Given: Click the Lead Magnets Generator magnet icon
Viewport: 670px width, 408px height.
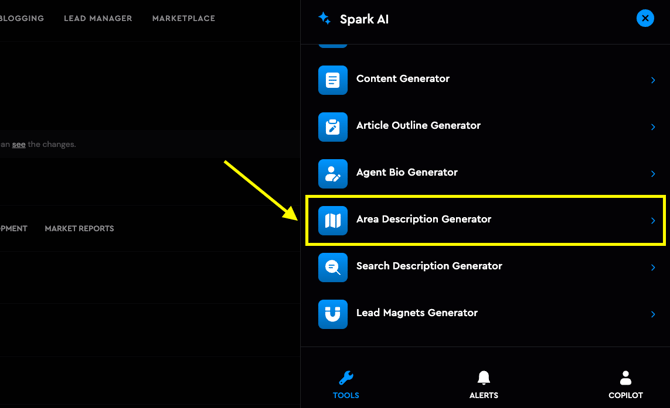Looking at the screenshot, I should coord(333,314).
